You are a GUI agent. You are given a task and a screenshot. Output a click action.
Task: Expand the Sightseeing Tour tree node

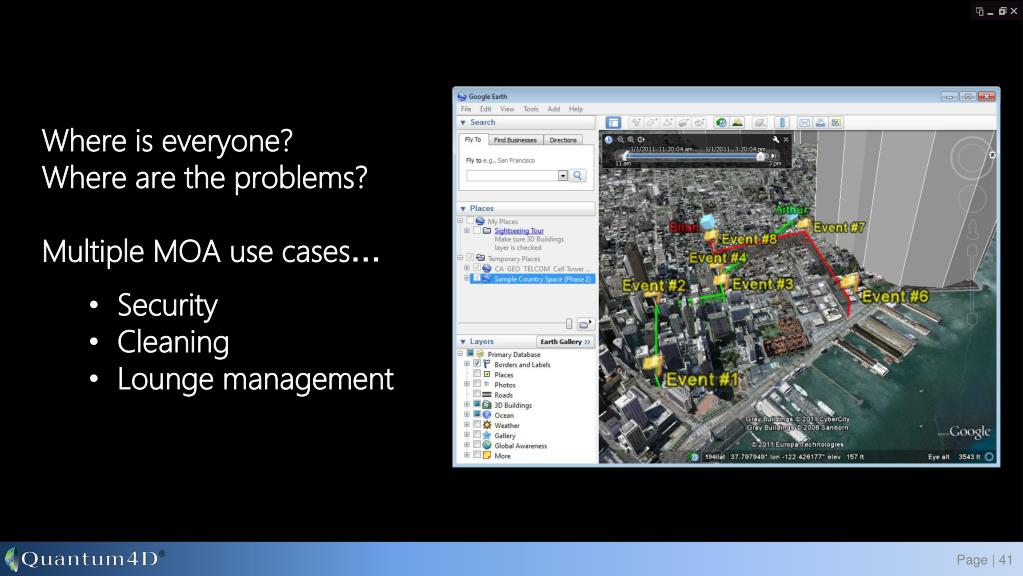point(466,230)
